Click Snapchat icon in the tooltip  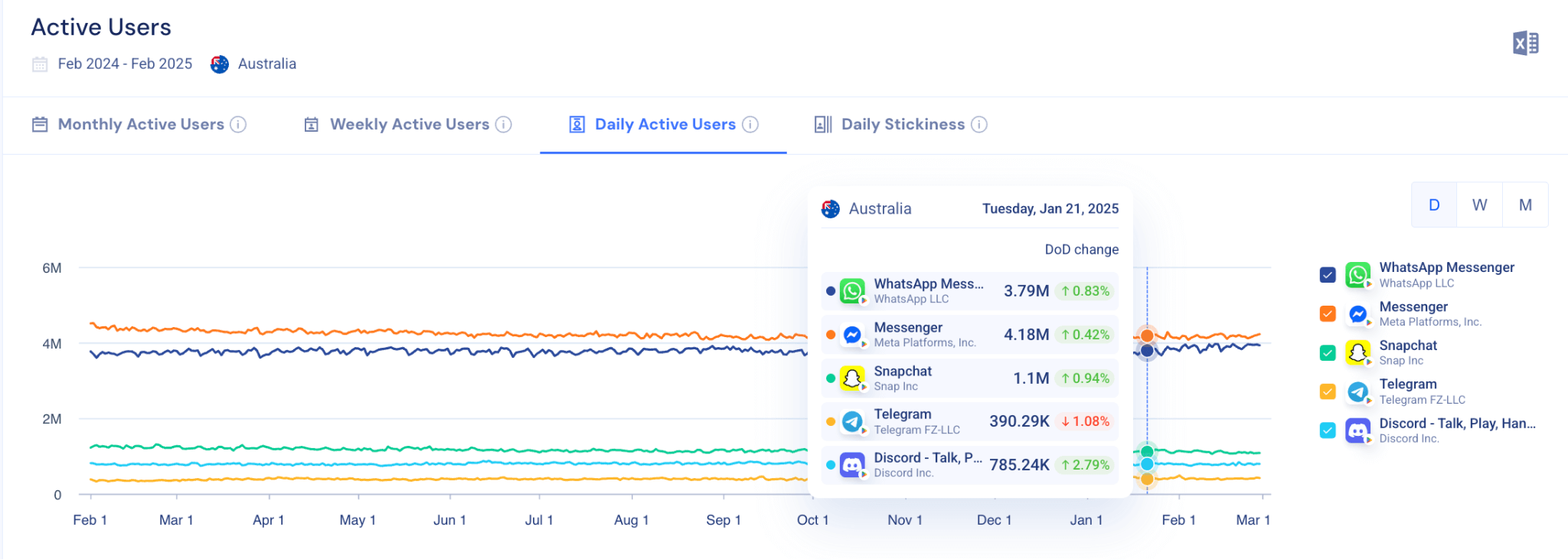pos(852,378)
